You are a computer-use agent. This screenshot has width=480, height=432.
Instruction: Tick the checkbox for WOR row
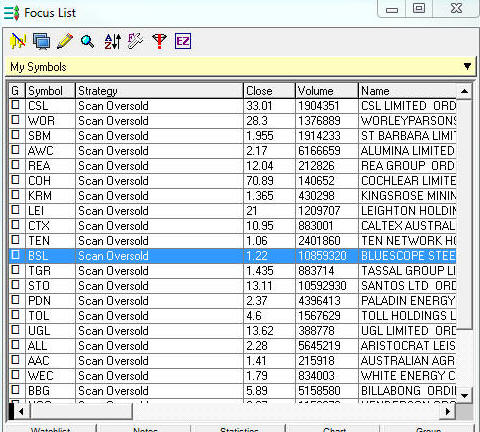pyautogui.click(x=15, y=120)
